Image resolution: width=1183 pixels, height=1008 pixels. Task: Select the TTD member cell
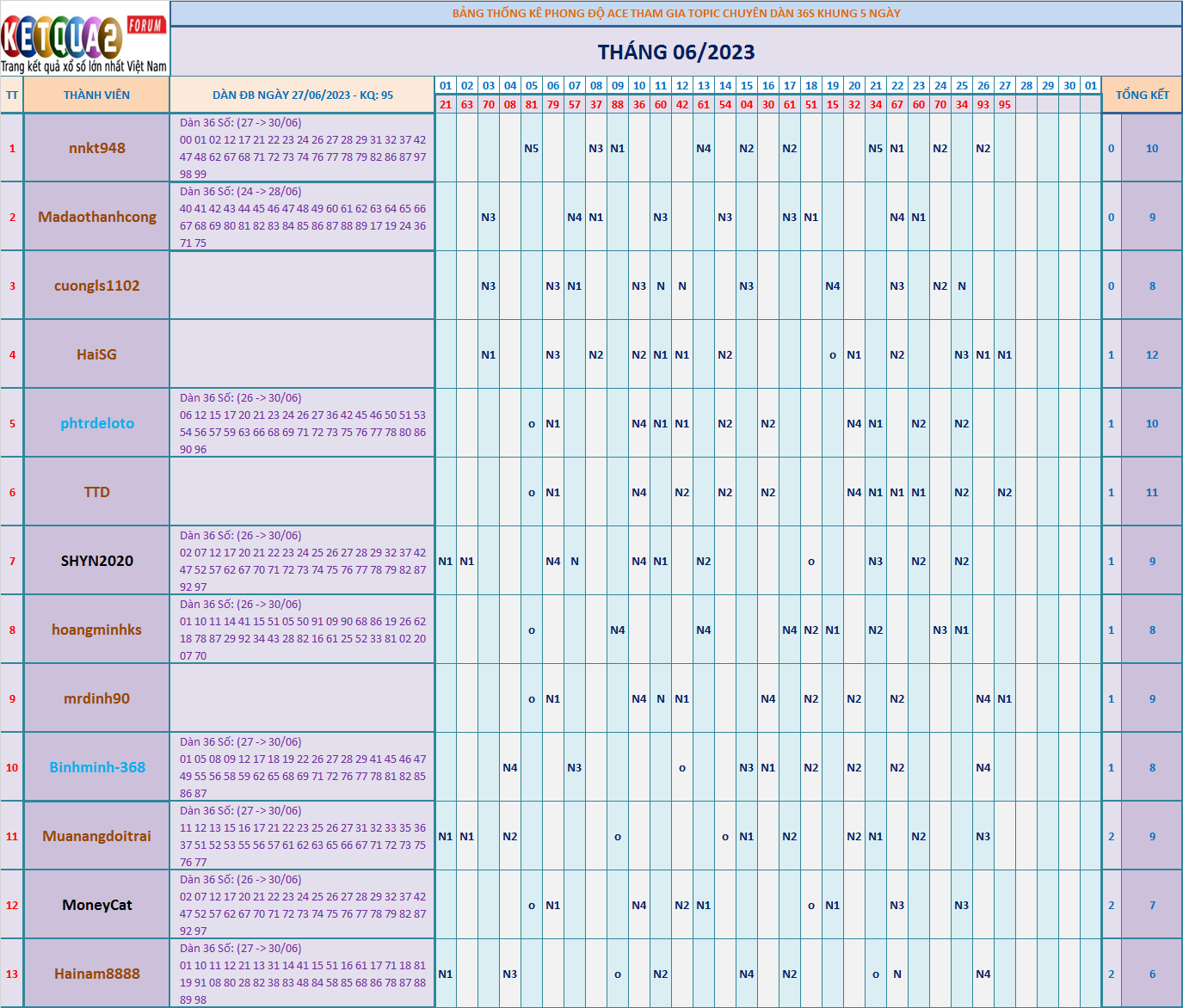click(97, 492)
